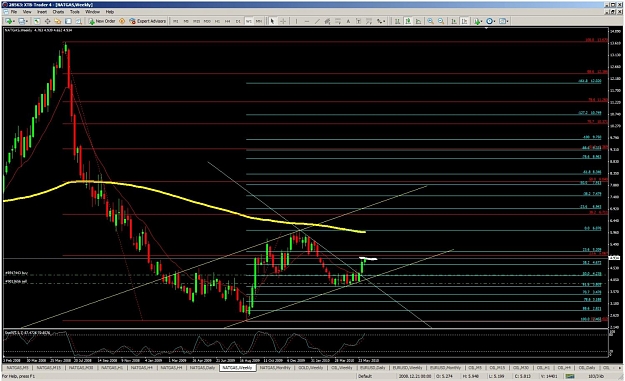Open the File menu
This screenshot has height=381, width=625.
(x=14, y=12)
